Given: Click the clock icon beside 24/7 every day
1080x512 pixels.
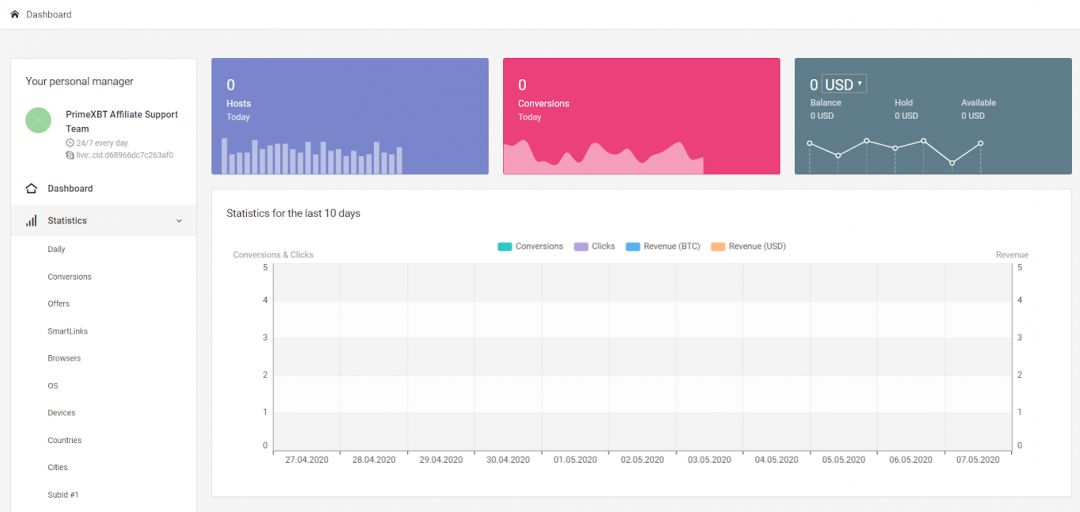Looking at the screenshot, I should pos(70,143).
